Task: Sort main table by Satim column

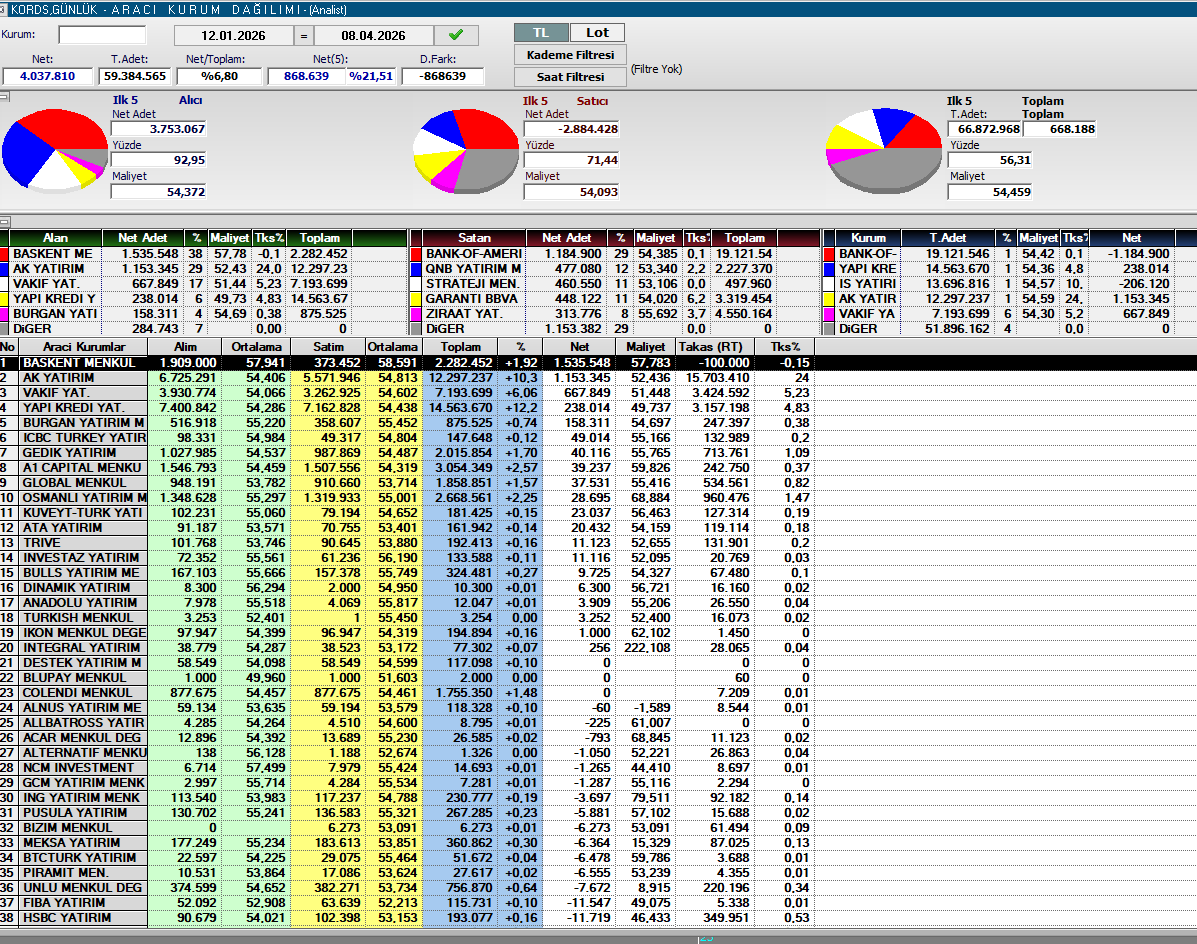Action: (328, 347)
